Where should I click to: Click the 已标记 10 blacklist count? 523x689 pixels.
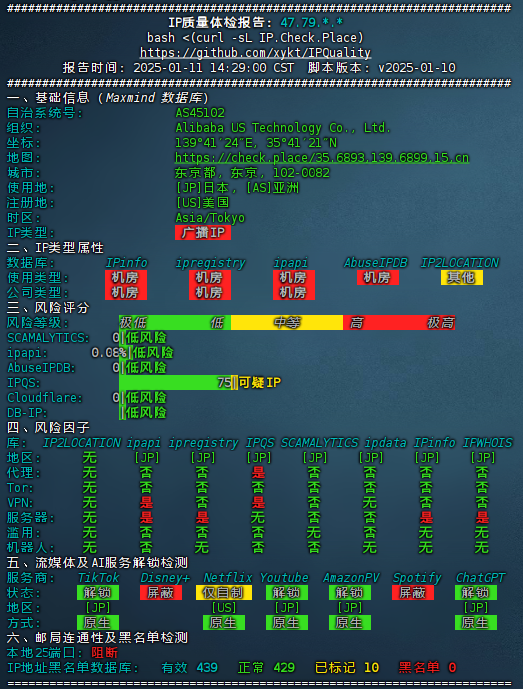pos(347,667)
